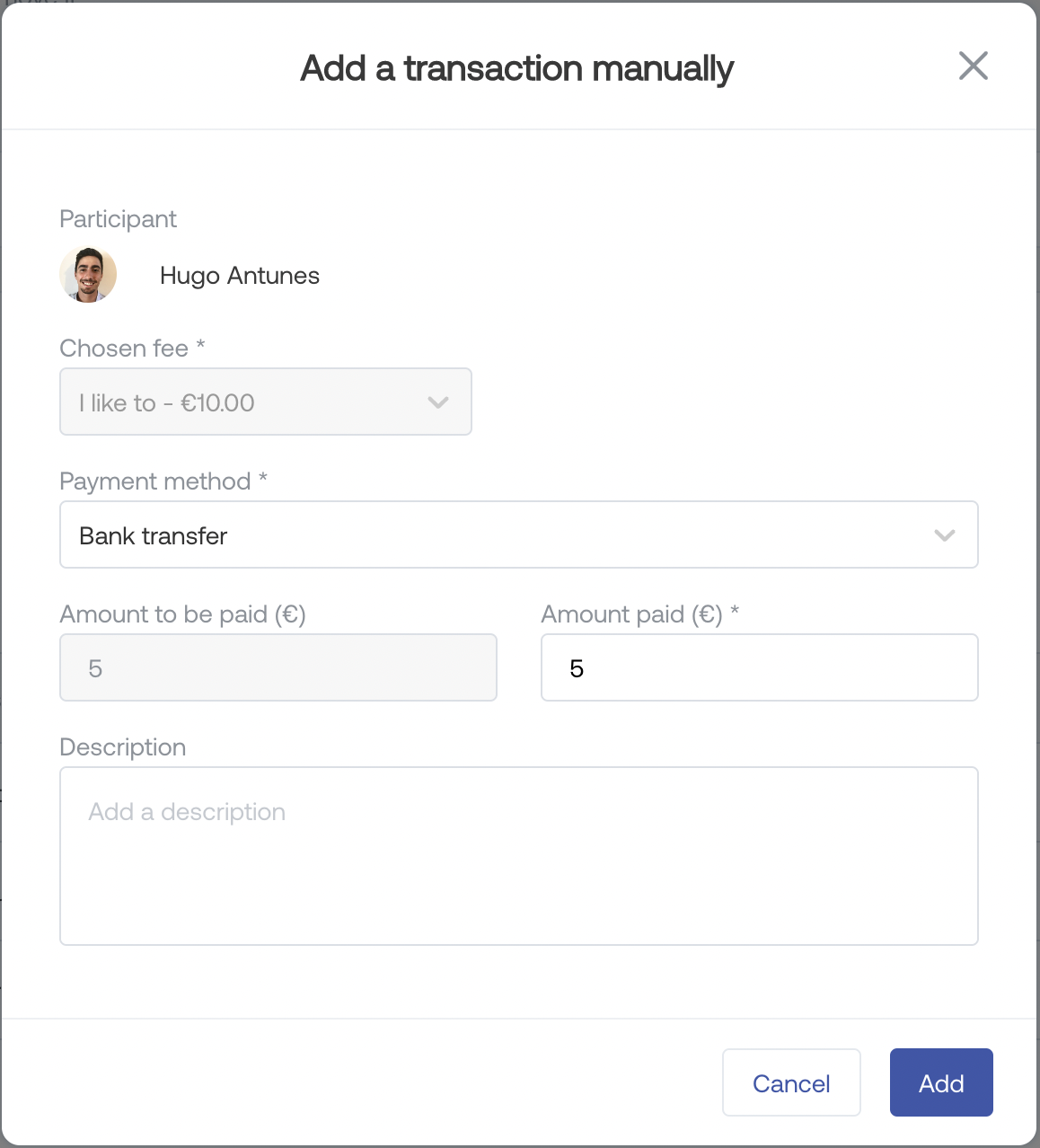1040x1148 pixels.
Task: Click the Hugo Antunes participant name
Action: tap(239, 276)
